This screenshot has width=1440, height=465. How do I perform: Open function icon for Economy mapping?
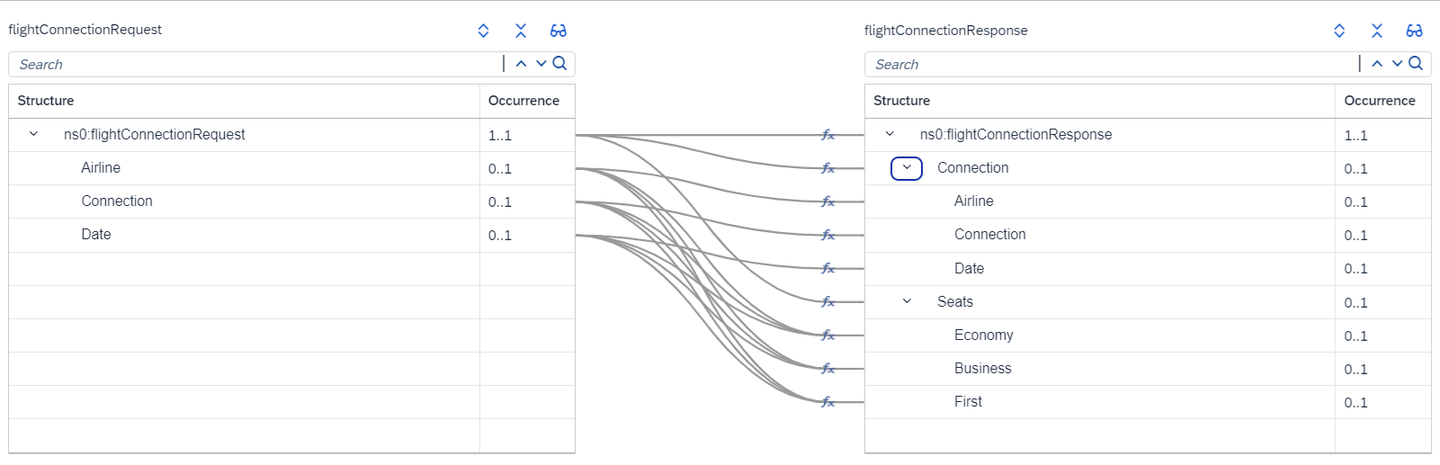pos(828,335)
